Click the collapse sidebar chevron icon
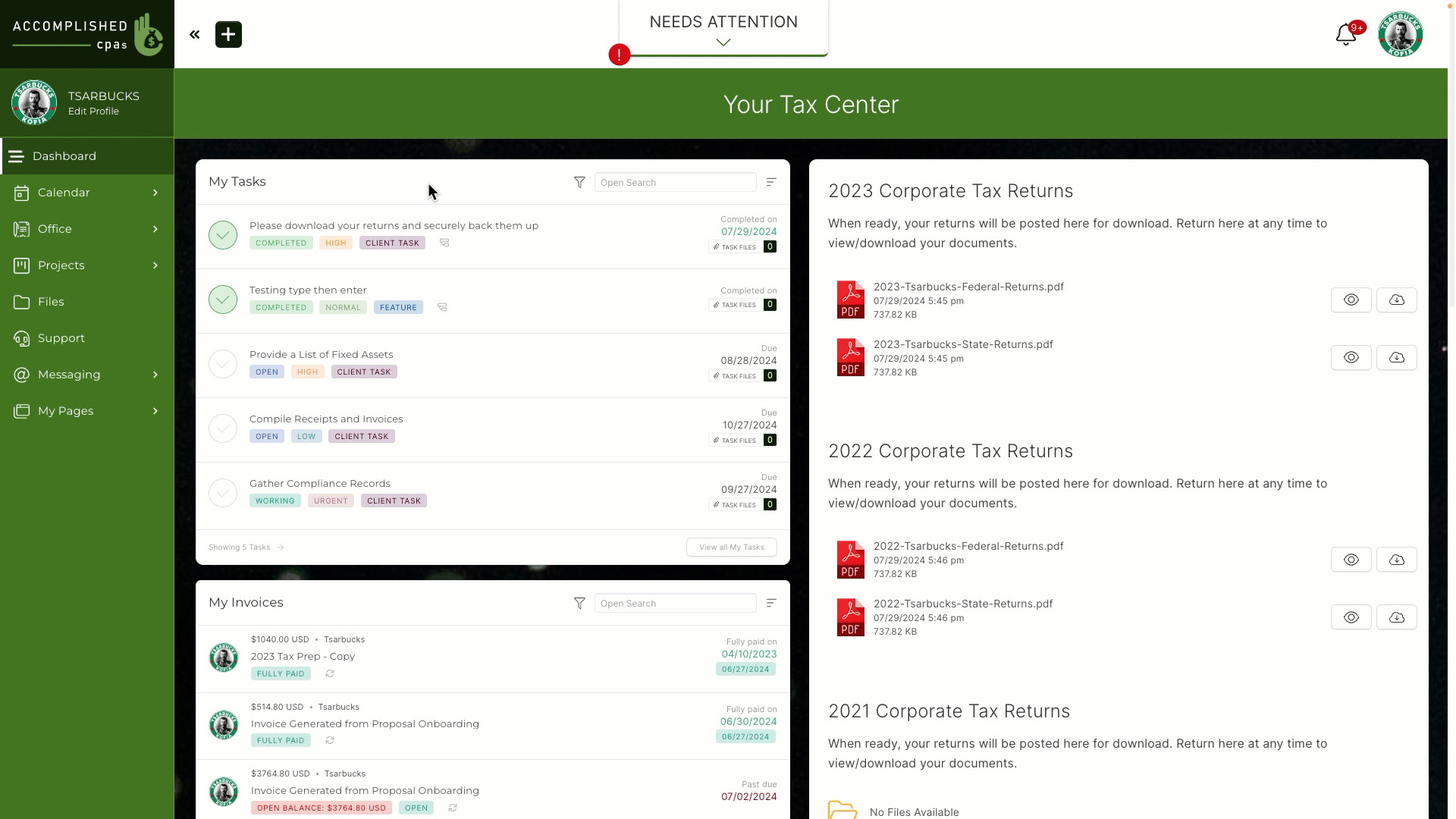This screenshot has width=1456, height=819. tap(195, 34)
